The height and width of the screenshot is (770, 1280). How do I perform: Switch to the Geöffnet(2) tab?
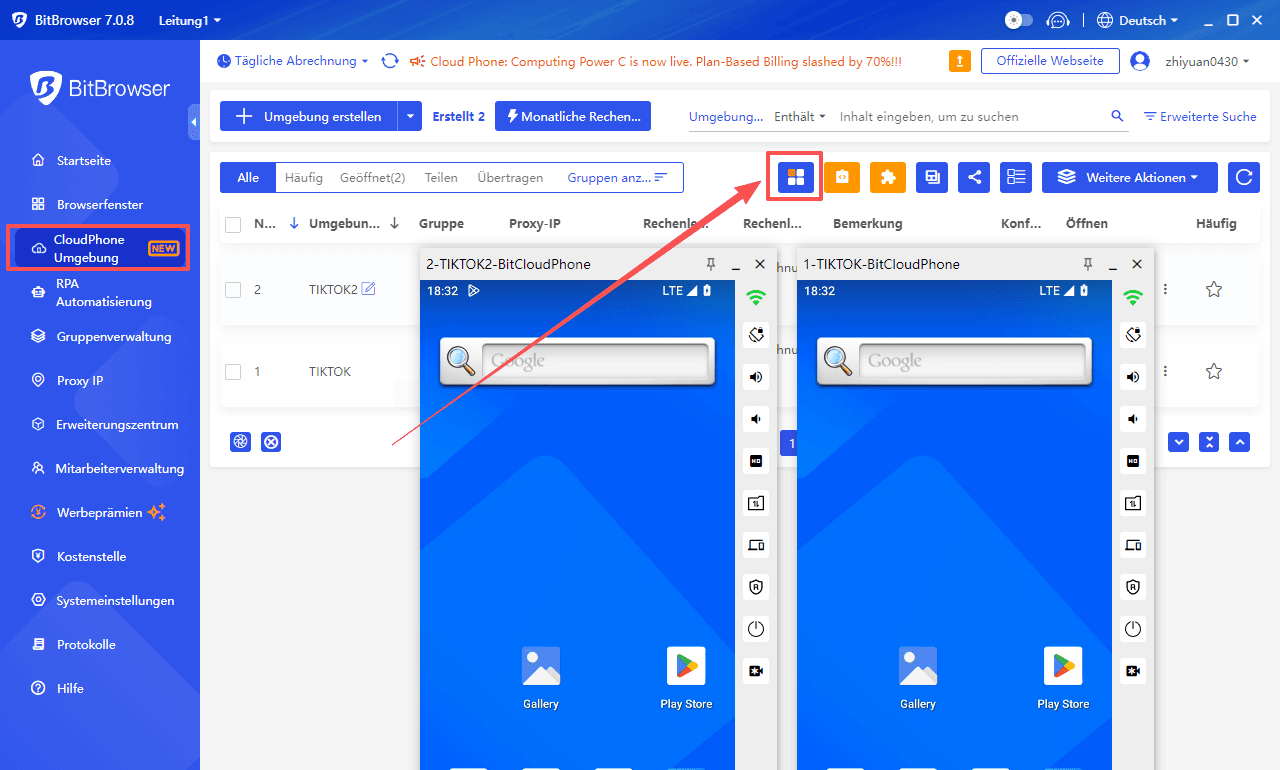click(372, 178)
